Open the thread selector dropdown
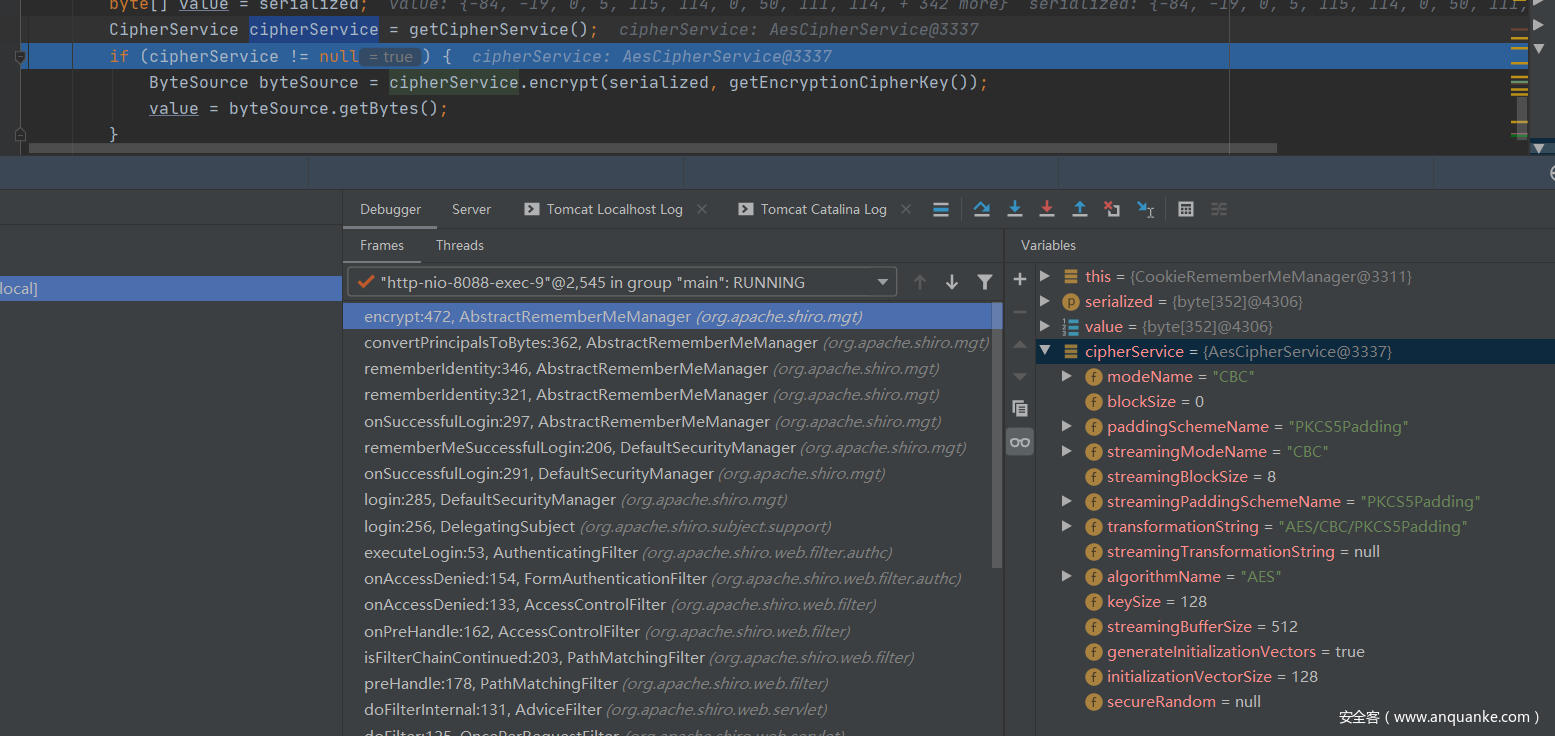The width and height of the screenshot is (1555, 736). point(882,283)
